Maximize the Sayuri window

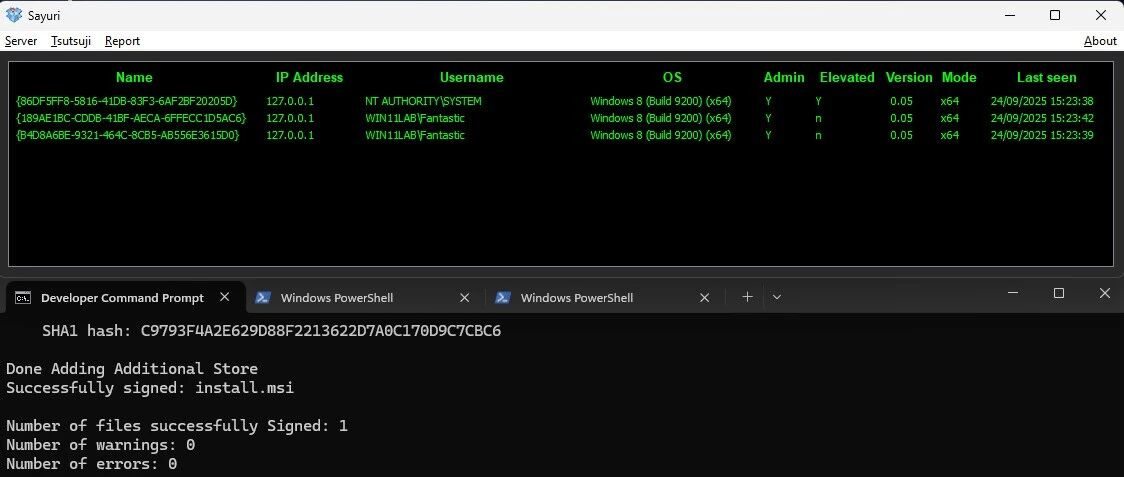1054,15
